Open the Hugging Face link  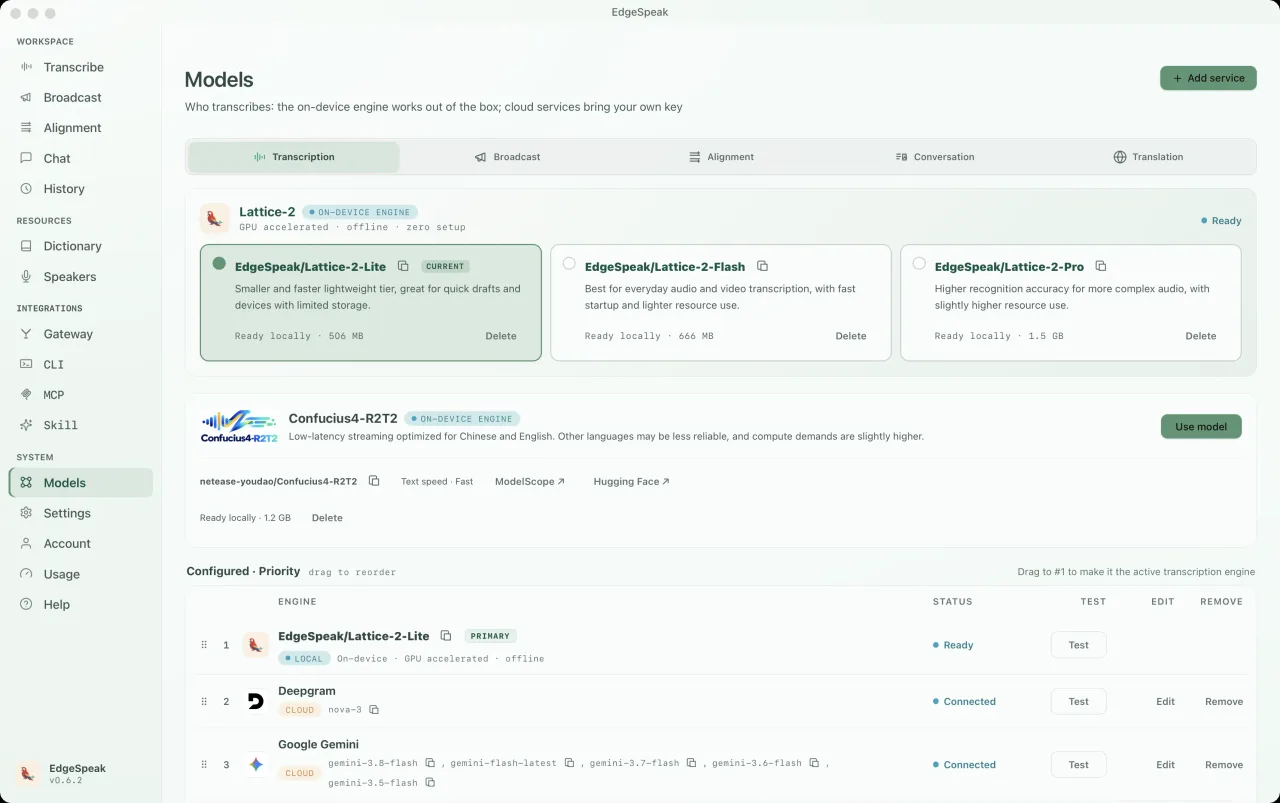tap(631, 482)
